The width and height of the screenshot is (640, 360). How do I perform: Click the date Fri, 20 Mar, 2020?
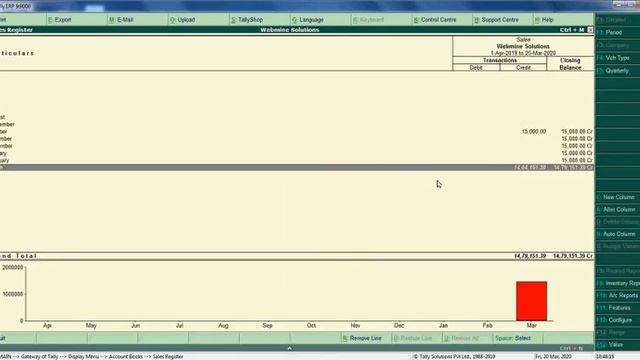coord(553,356)
